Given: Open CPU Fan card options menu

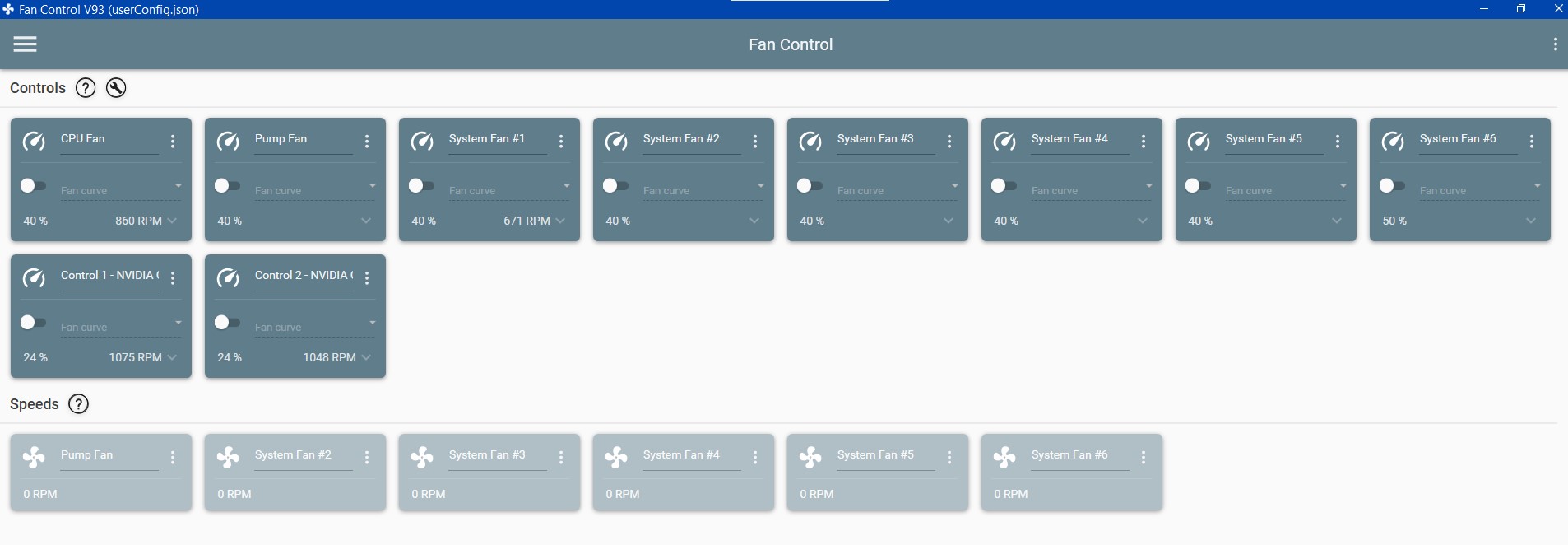Looking at the screenshot, I should click(173, 142).
